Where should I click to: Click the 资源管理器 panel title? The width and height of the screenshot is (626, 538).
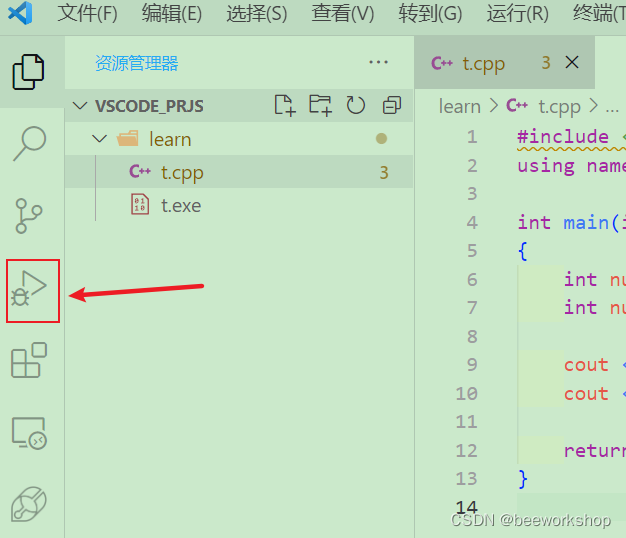(137, 63)
